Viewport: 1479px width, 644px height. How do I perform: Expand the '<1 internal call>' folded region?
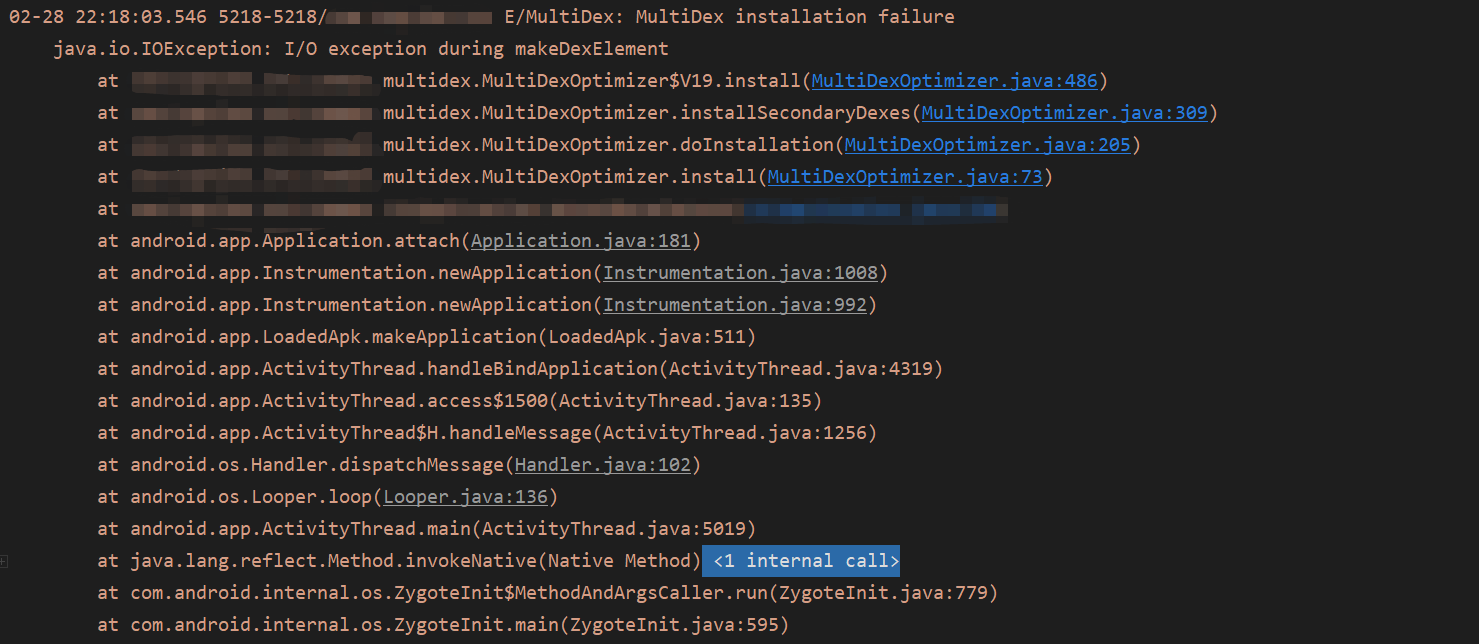(801, 561)
